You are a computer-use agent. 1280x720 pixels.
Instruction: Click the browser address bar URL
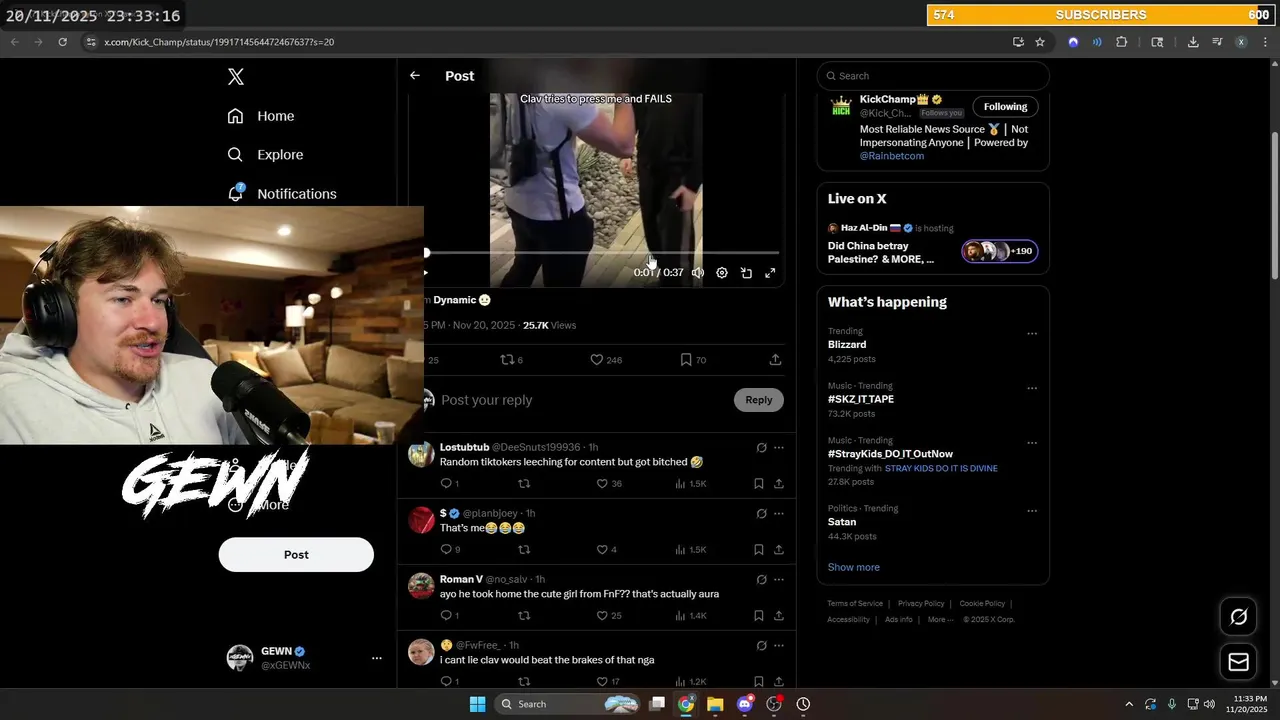point(219,42)
